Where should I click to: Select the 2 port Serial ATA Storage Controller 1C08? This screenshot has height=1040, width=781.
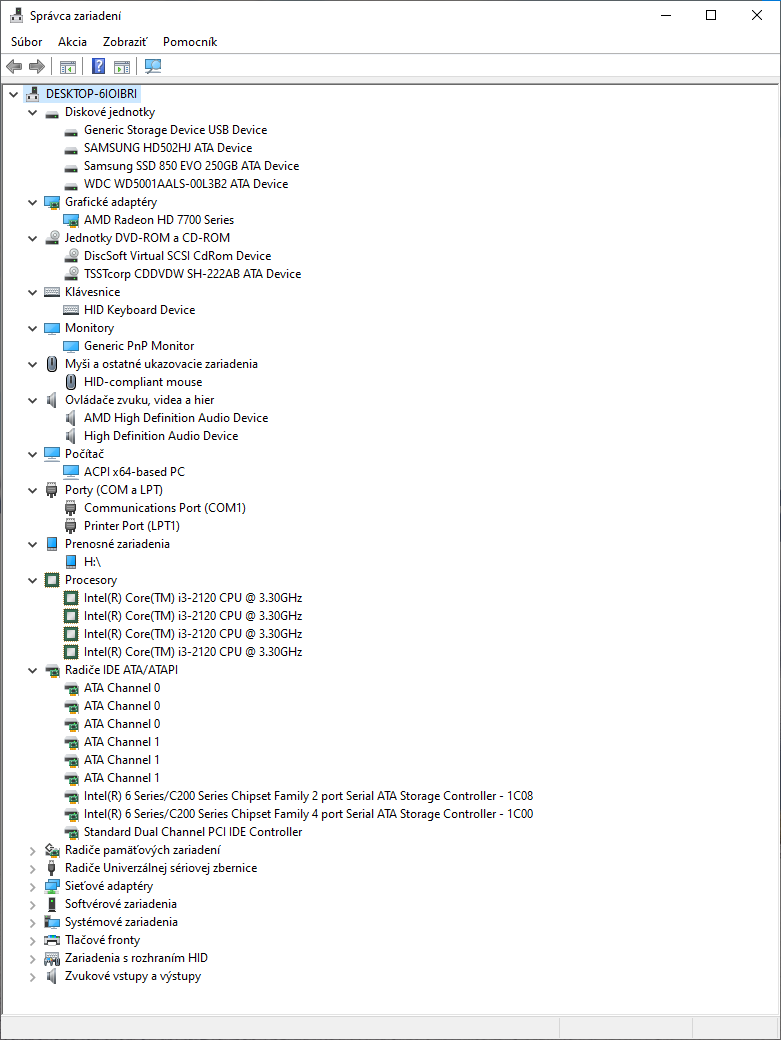[x=308, y=796]
